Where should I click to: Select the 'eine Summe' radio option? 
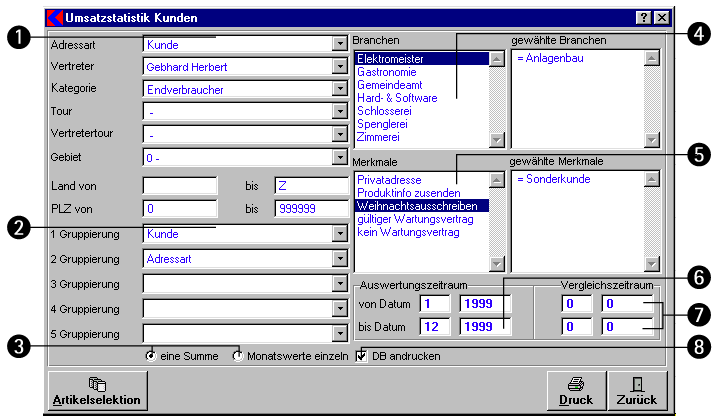point(151,355)
